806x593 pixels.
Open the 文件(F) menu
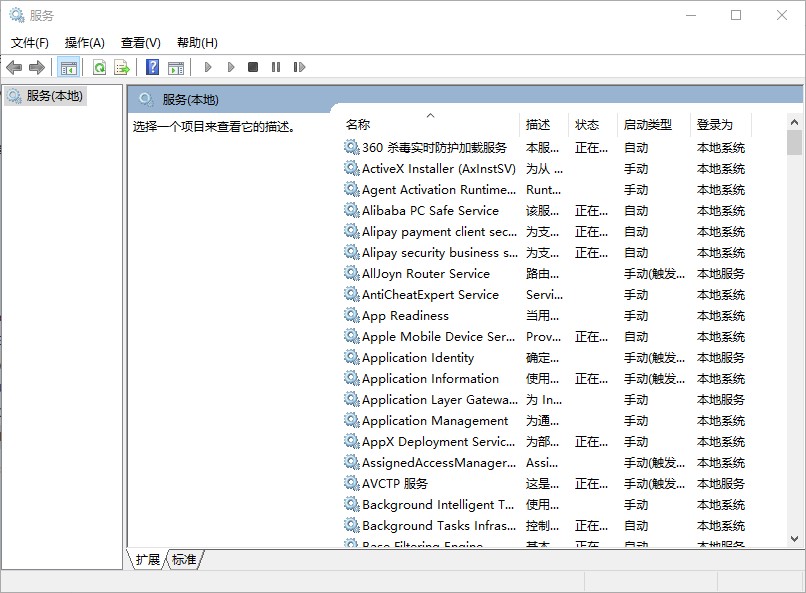click(30, 43)
